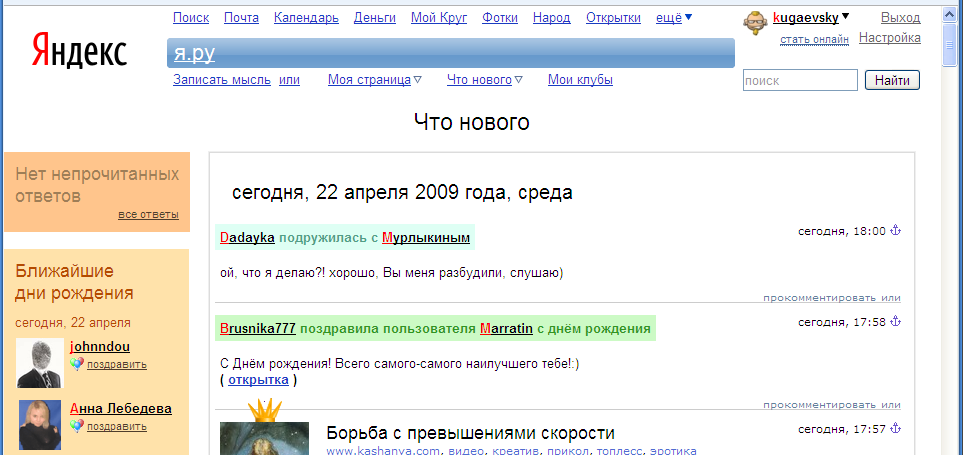Screen dimensions: 963x455
Task: Focus the поиск search field
Action: tap(800, 80)
